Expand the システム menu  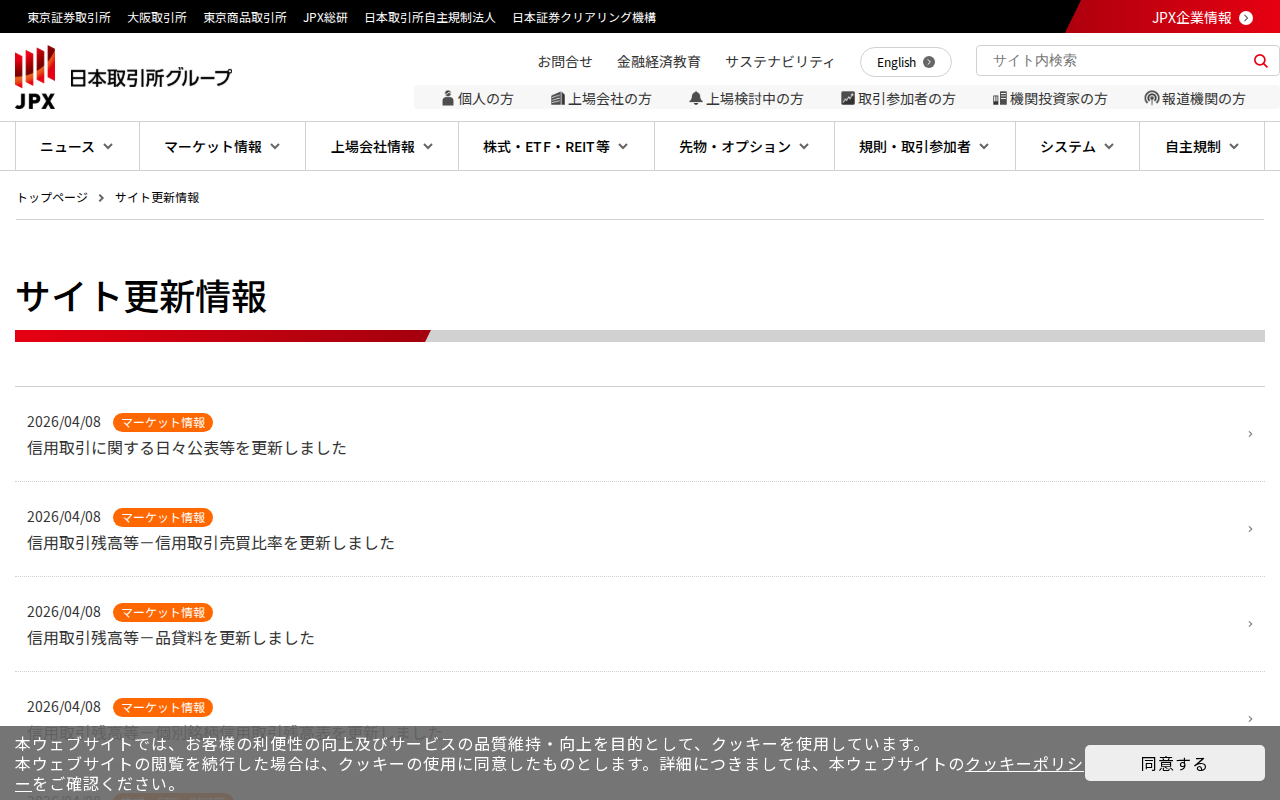point(1077,147)
